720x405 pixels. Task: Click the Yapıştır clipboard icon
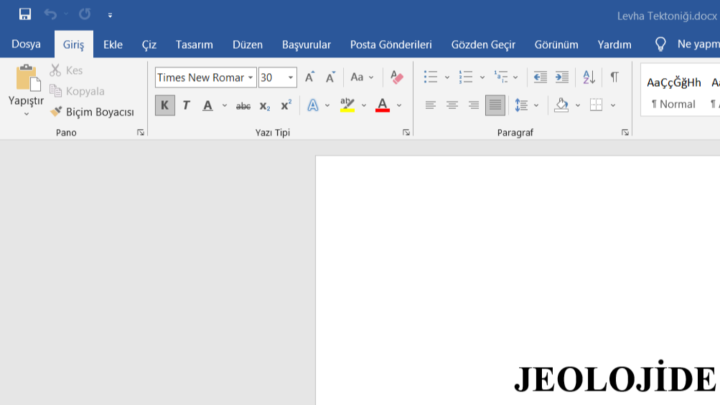click(26, 78)
